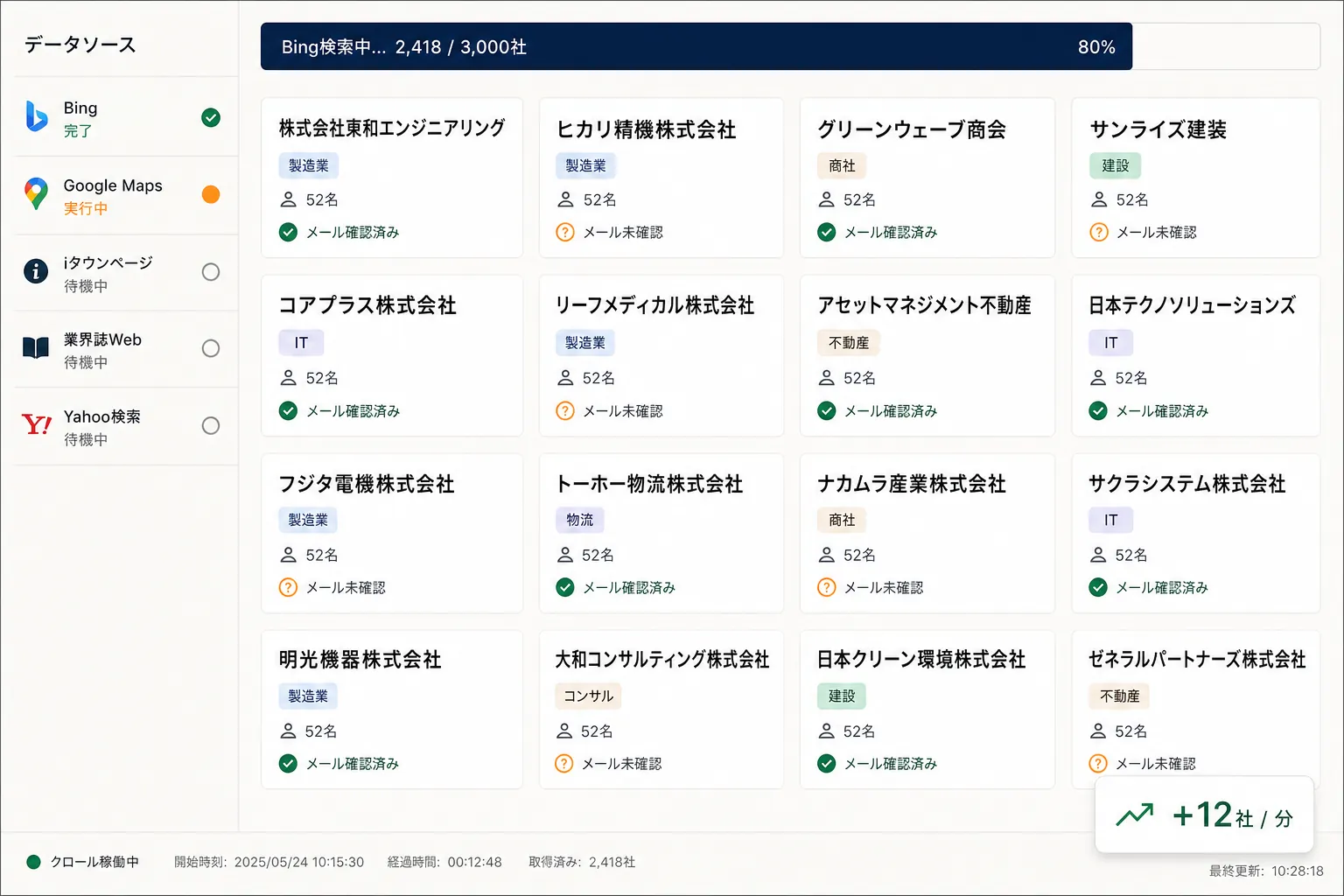The width and height of the screenshot is (1344, 896).
Task: Open the iタウンページ data source row
Action: click(126, 272)
